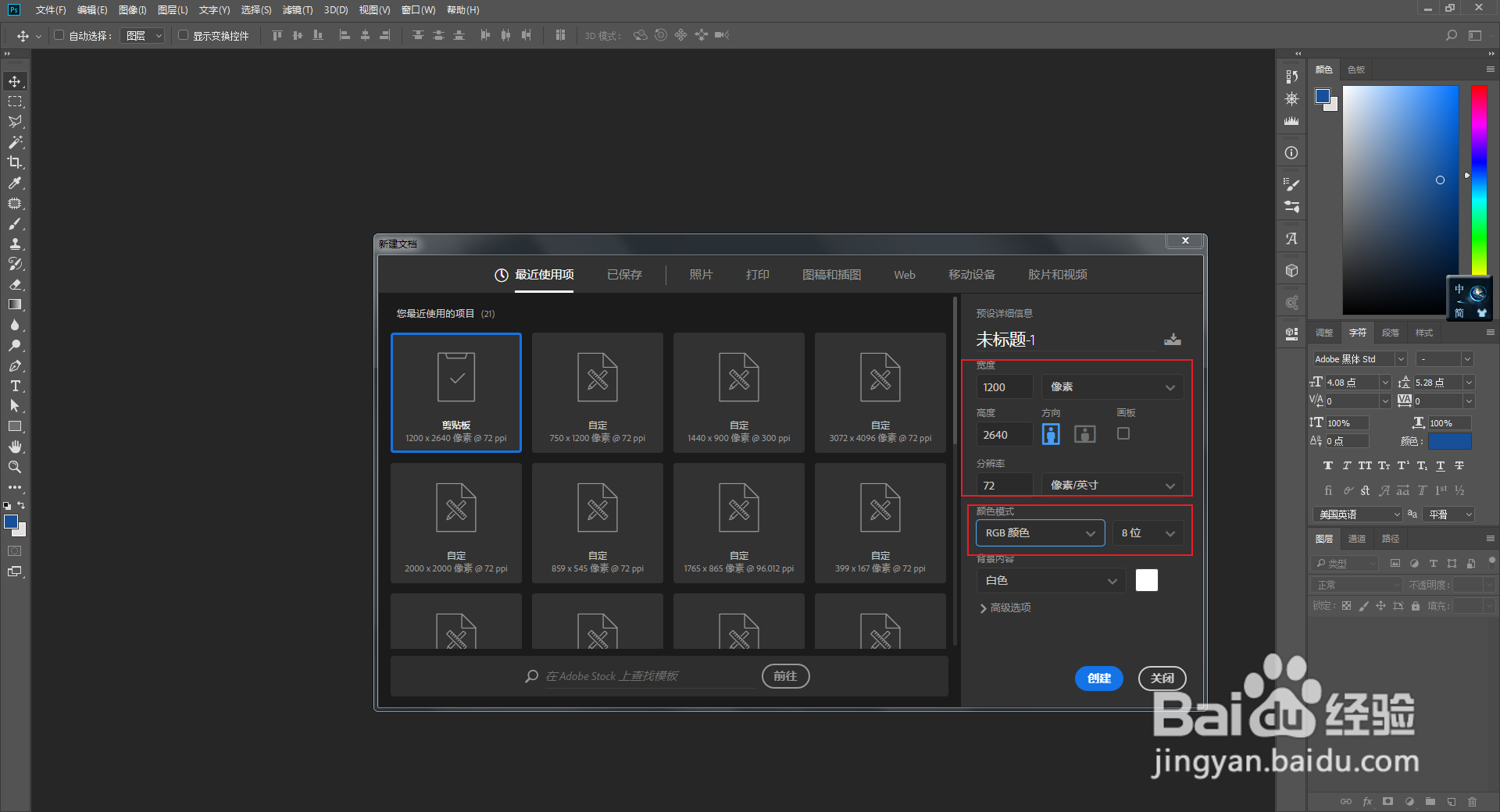Select the Pen tool
This screenshot has height=812, width=1500.
click(15, 365)
